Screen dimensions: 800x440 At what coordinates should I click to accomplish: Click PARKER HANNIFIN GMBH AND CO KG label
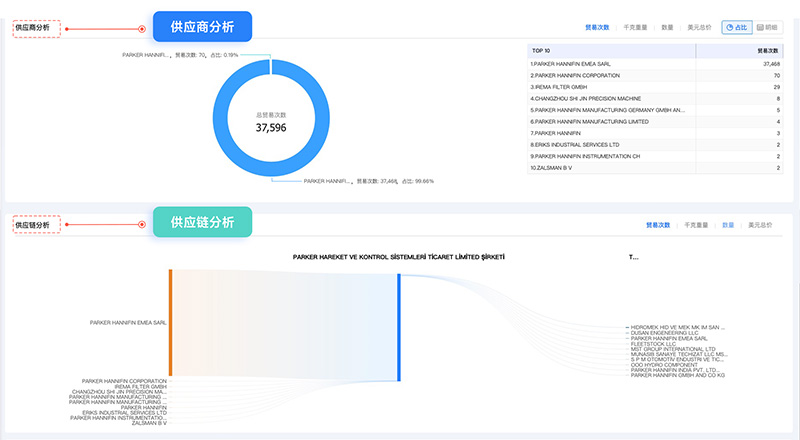pyautogui.click(x=678, y=375)
